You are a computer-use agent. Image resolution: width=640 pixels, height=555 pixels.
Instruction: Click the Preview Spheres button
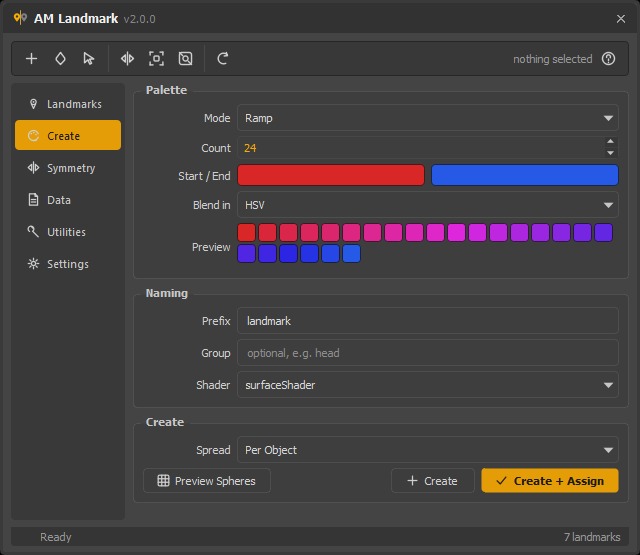[207, 481]
